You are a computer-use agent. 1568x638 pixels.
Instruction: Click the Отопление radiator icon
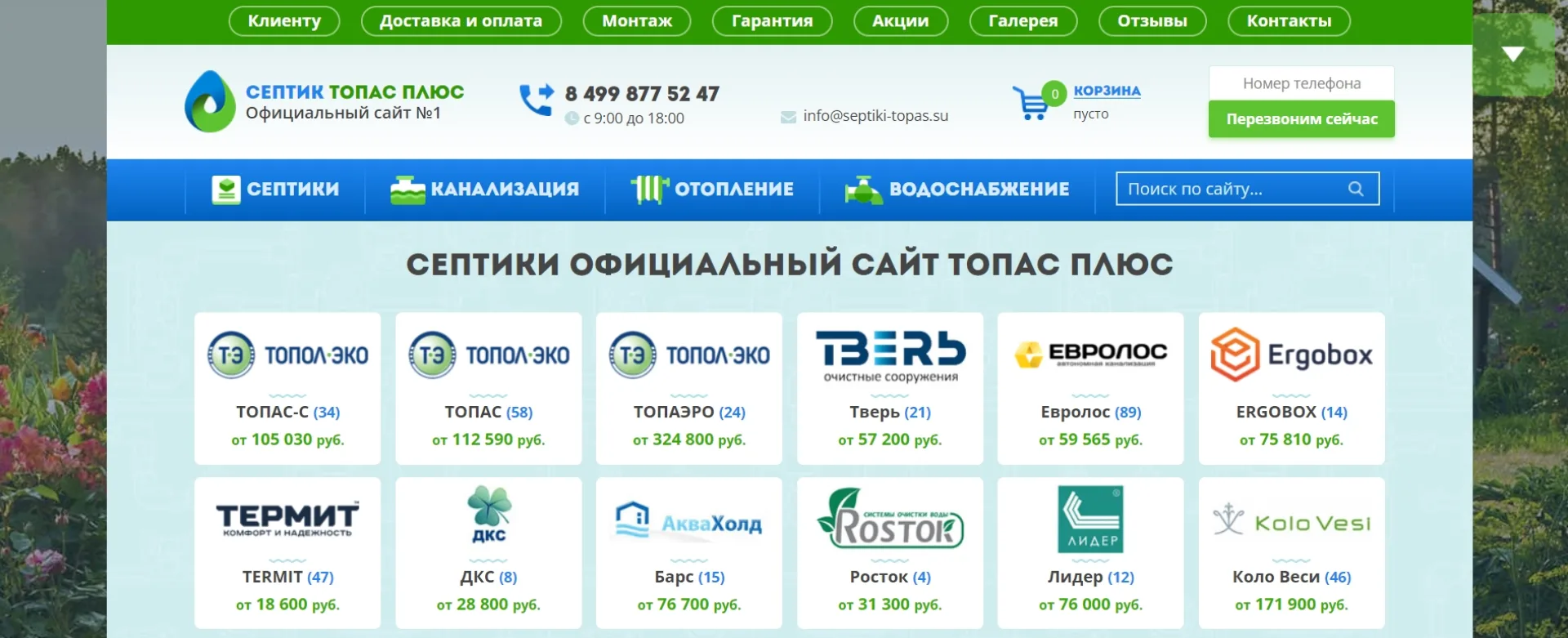pos(649,190)
